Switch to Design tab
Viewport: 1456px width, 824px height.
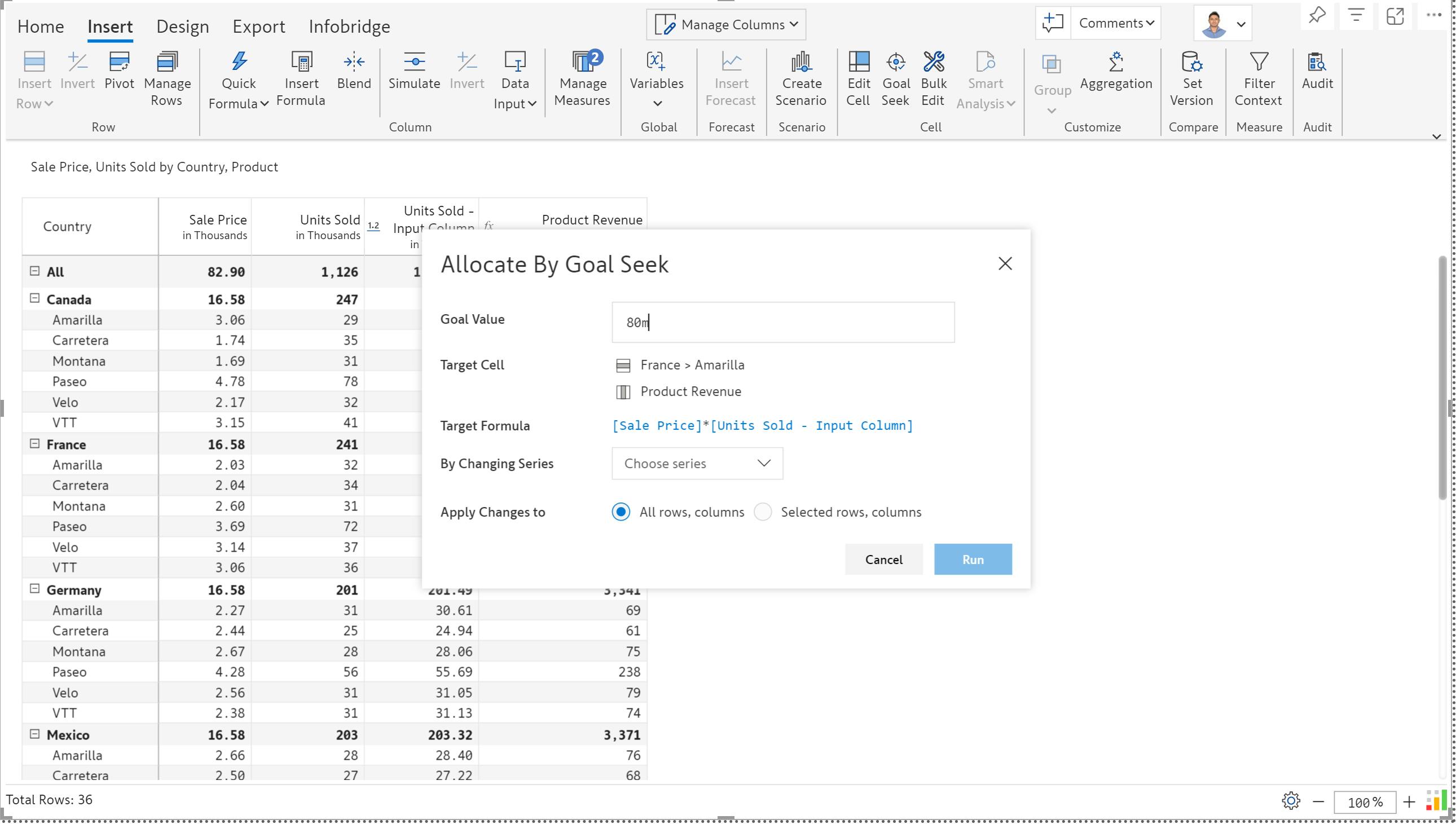point(182,27)
